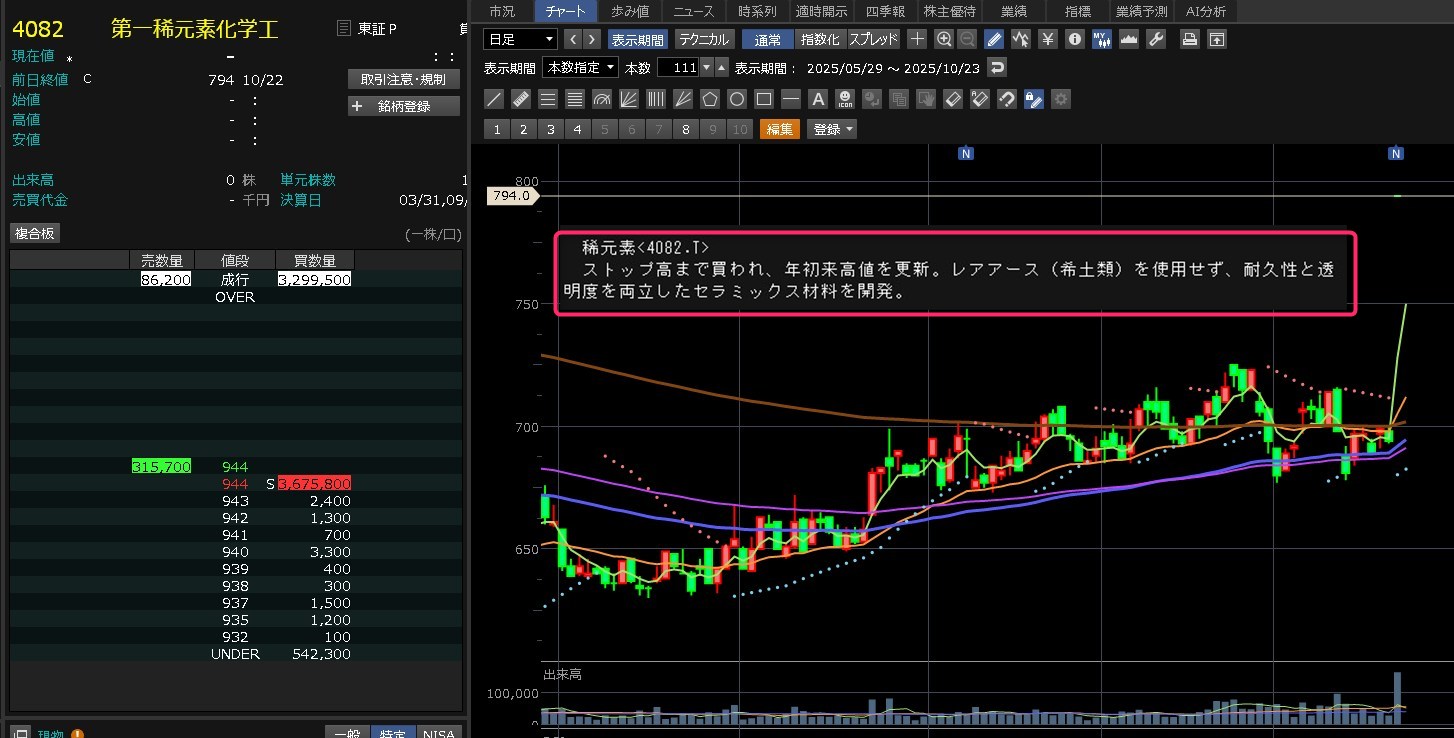Click the 本数 number input field
The image size is (1454, 738).
coord(677,68)
